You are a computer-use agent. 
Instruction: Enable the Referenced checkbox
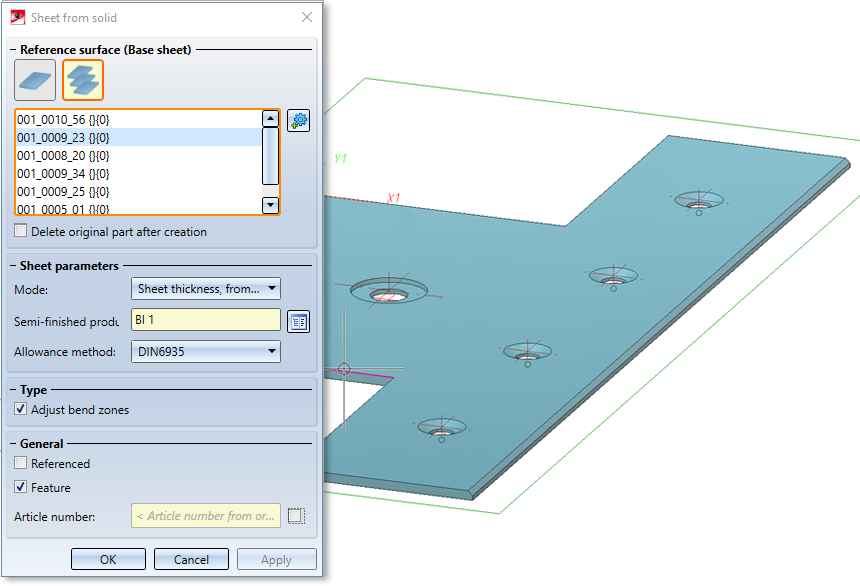[x=21, y=464]
